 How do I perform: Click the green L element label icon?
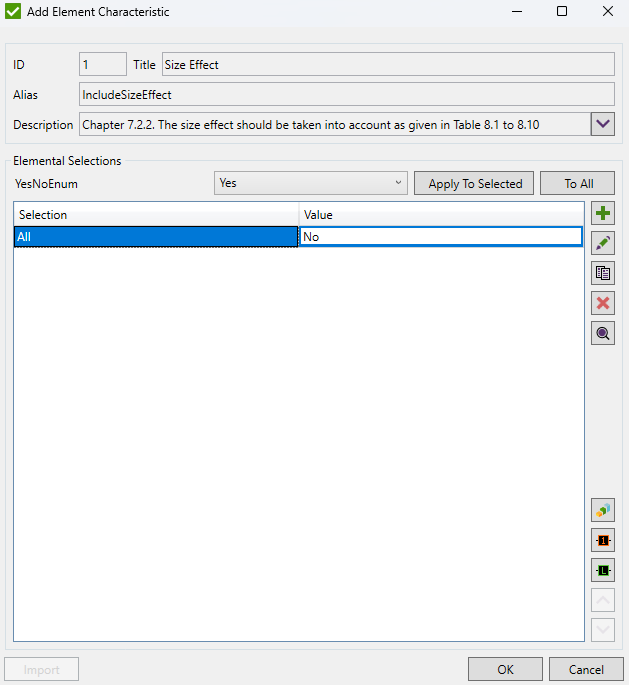(603, 570)
